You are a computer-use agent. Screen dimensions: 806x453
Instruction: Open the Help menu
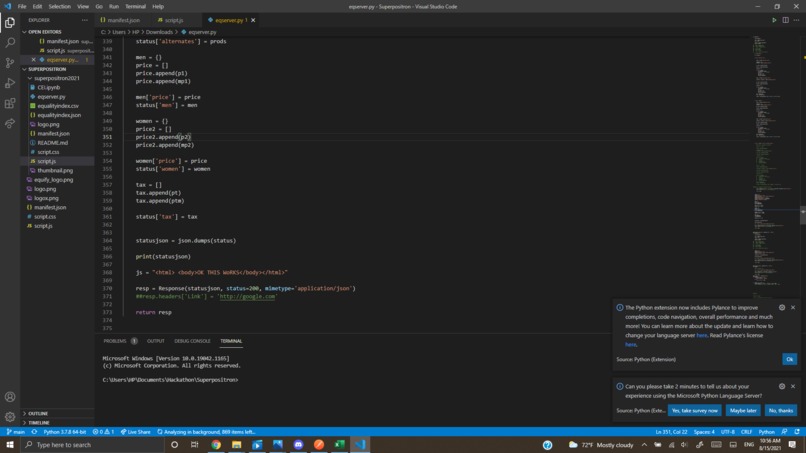[158, 7]
